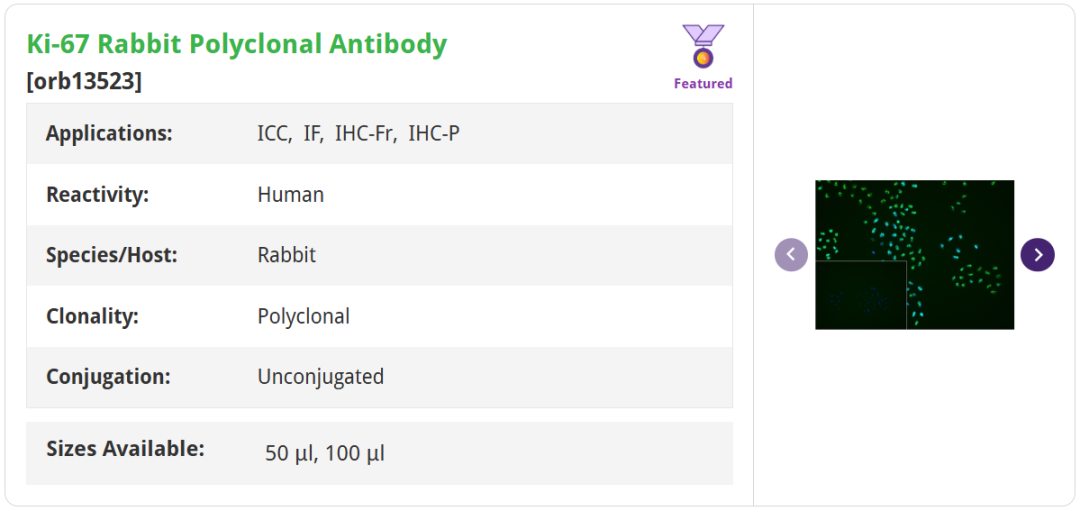Screen dimensions: 1080x511
Task: Click the purple Featured label text
Action: (703, 84)
